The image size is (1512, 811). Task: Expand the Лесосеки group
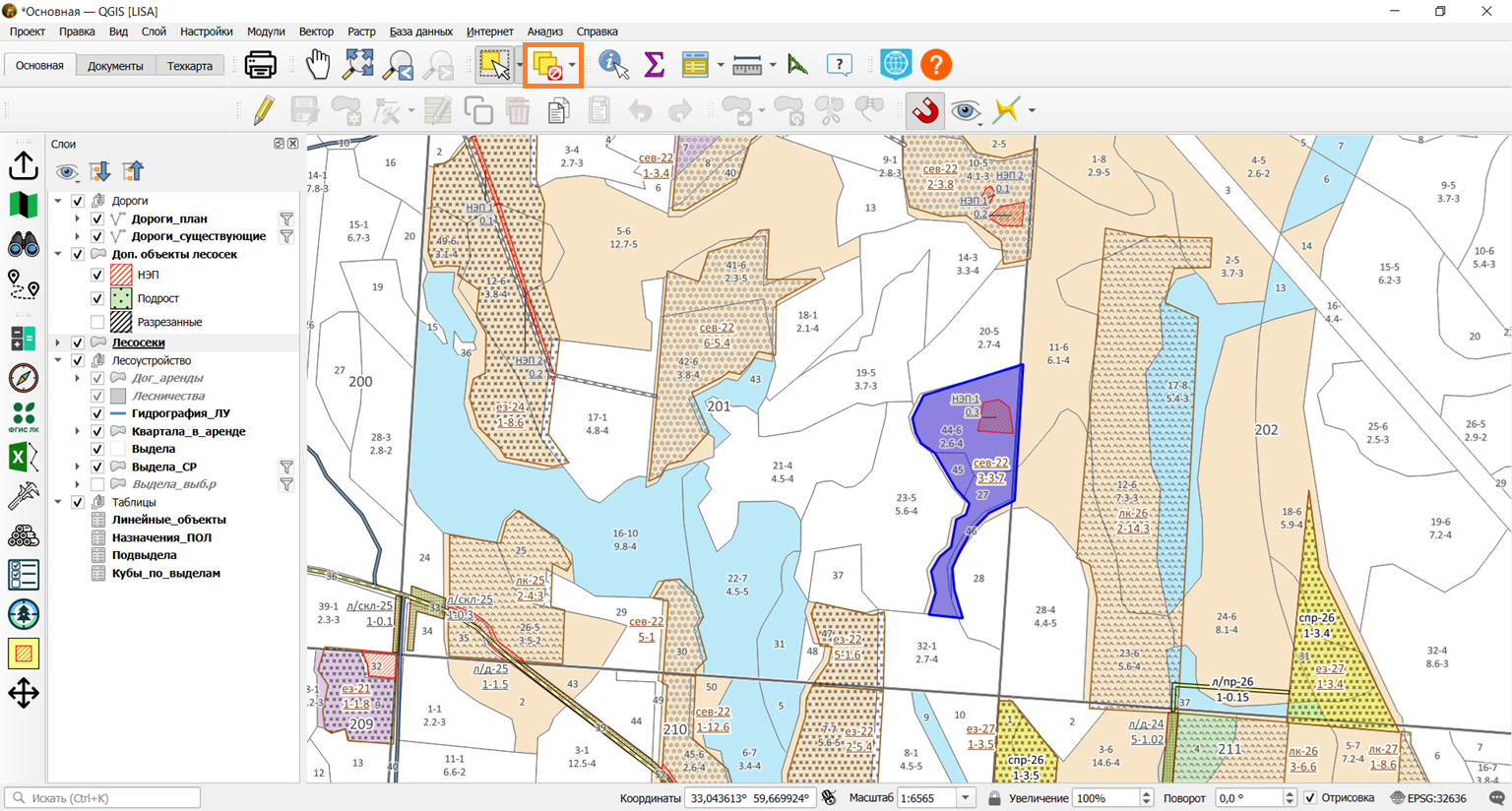[x=59, y=343]
